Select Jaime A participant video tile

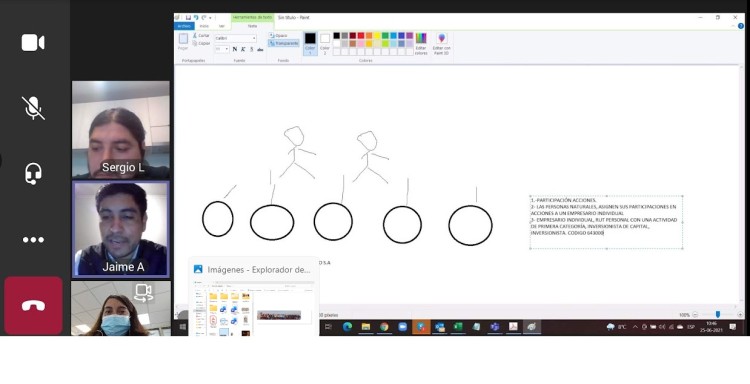[x=121, y=229]
